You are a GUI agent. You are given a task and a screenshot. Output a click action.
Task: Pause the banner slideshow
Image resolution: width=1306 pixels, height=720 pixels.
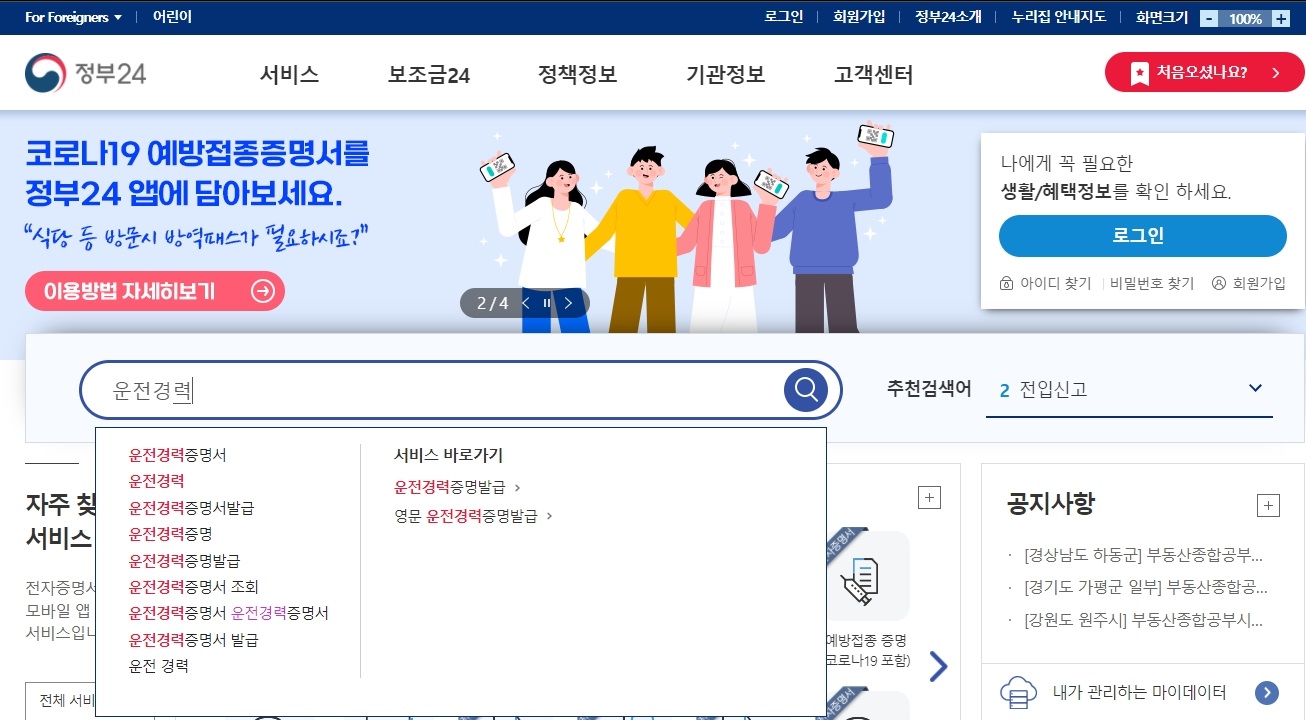(x=547, y=303)
